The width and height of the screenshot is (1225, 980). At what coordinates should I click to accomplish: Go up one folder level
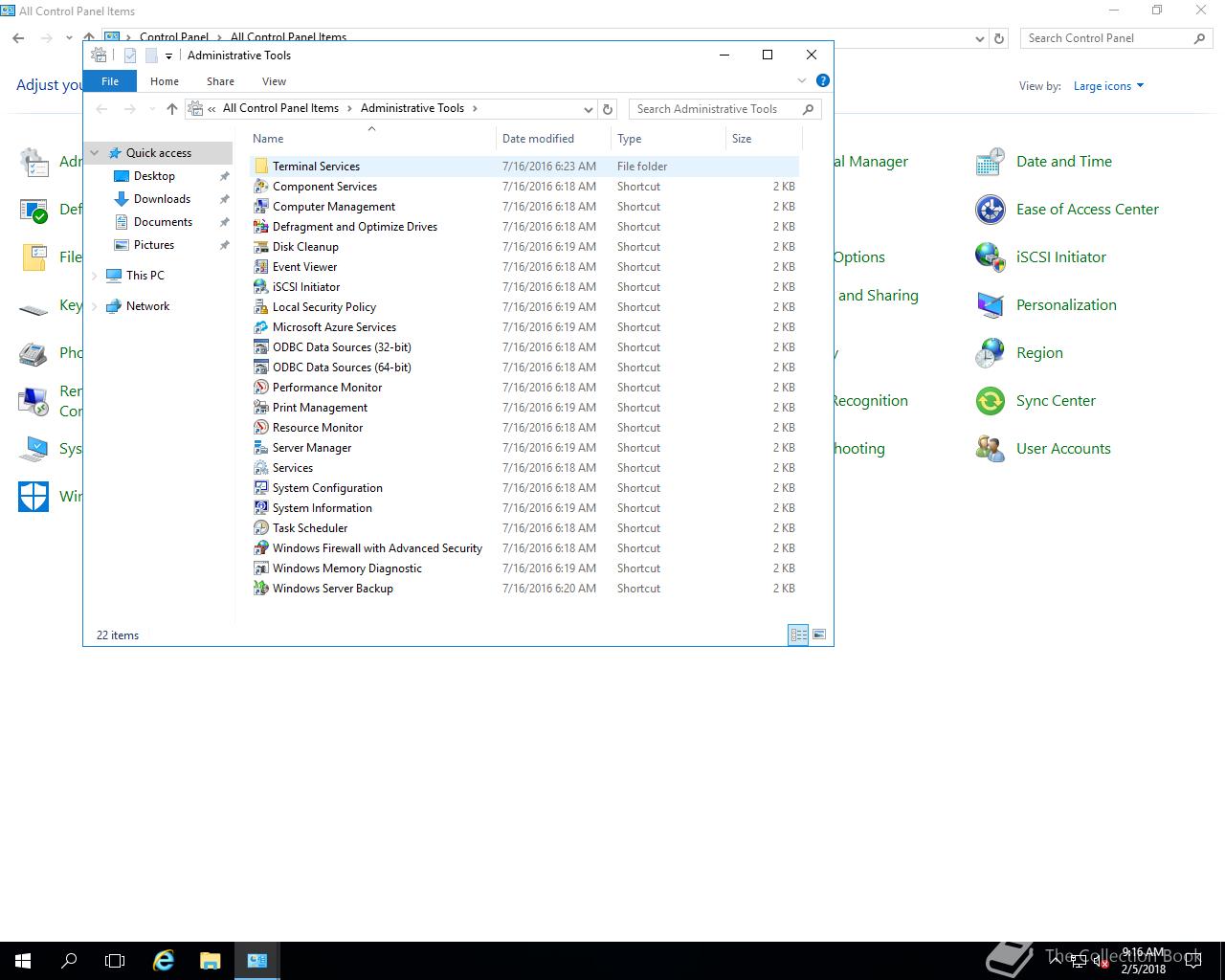(172, 109)
